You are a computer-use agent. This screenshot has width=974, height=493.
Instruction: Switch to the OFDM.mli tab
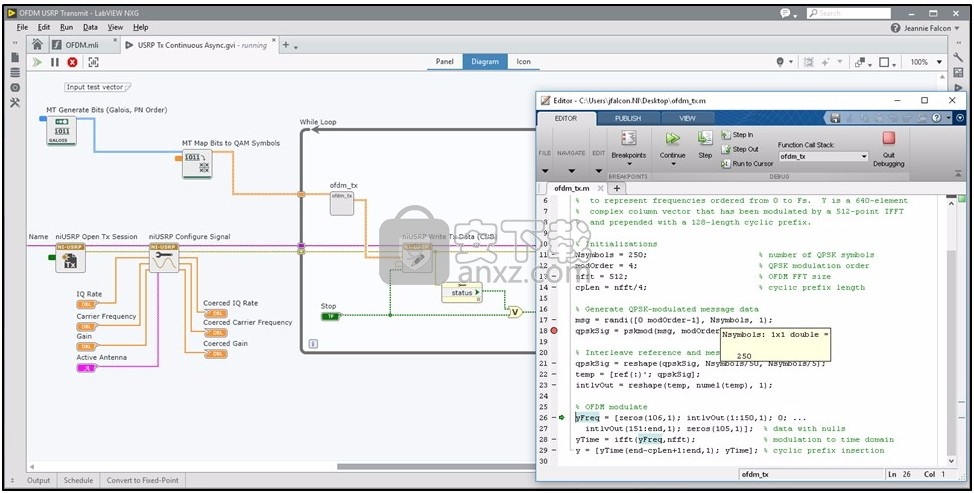point(84,45)
